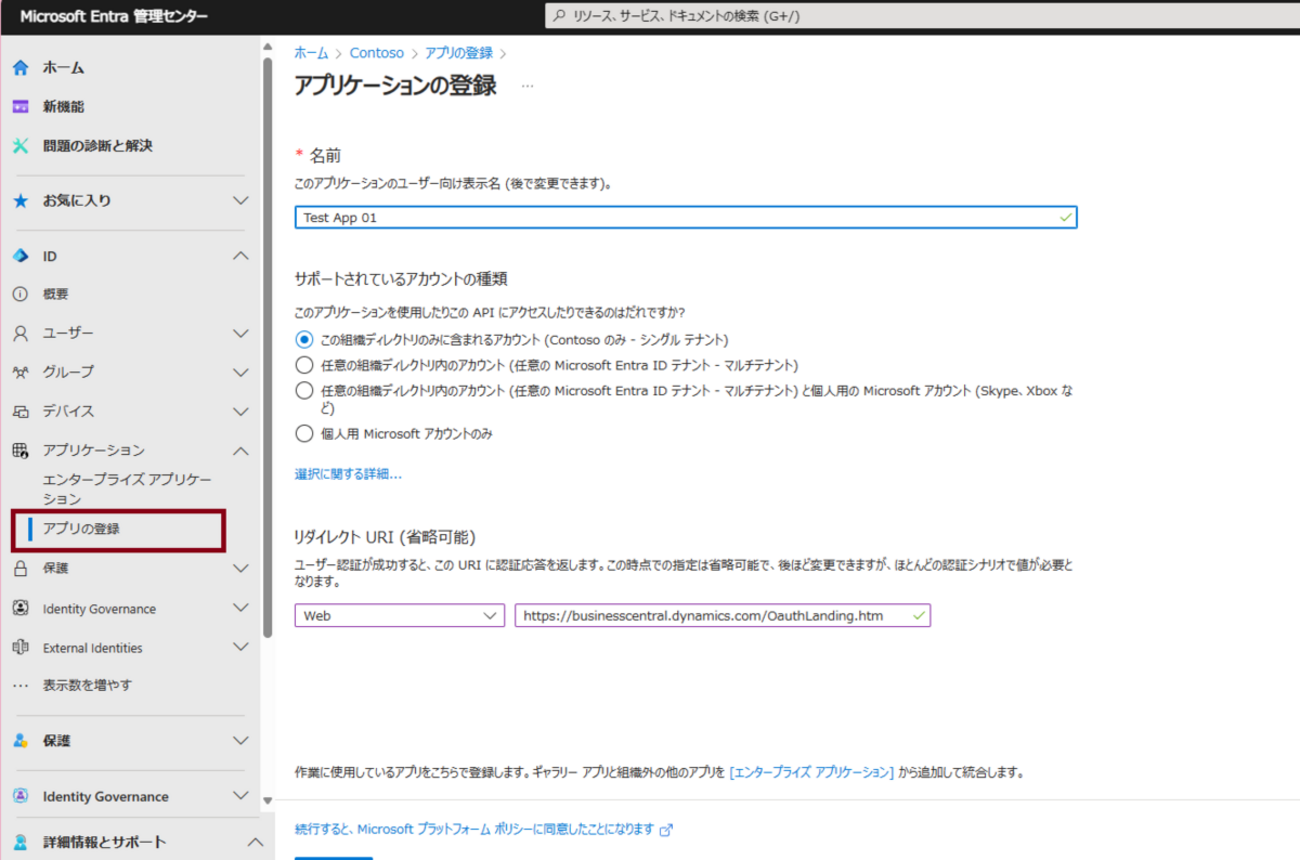This screenshot has height=860, width=1300.
Task: Click the 名前 input field with Test App 01
Action: click(x=680, y=217)
